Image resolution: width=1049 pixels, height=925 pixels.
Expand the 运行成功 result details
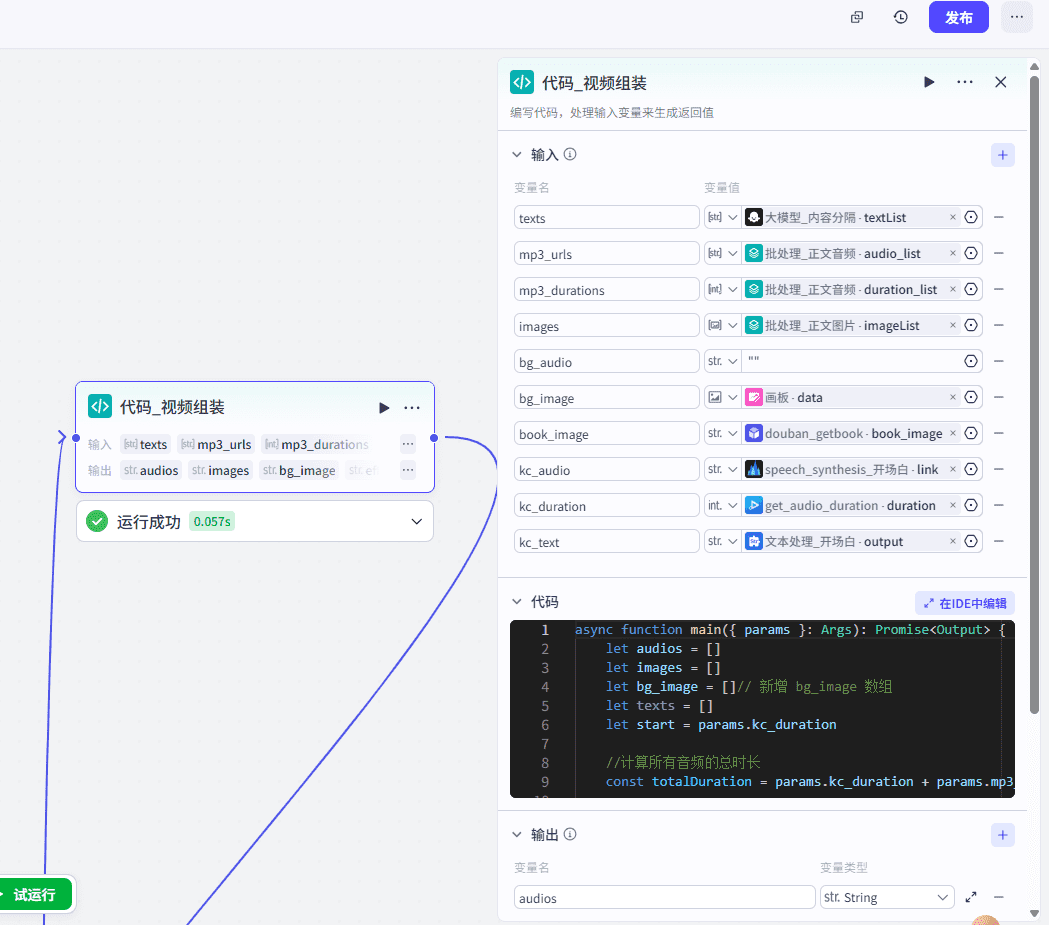tap(416, 521)
